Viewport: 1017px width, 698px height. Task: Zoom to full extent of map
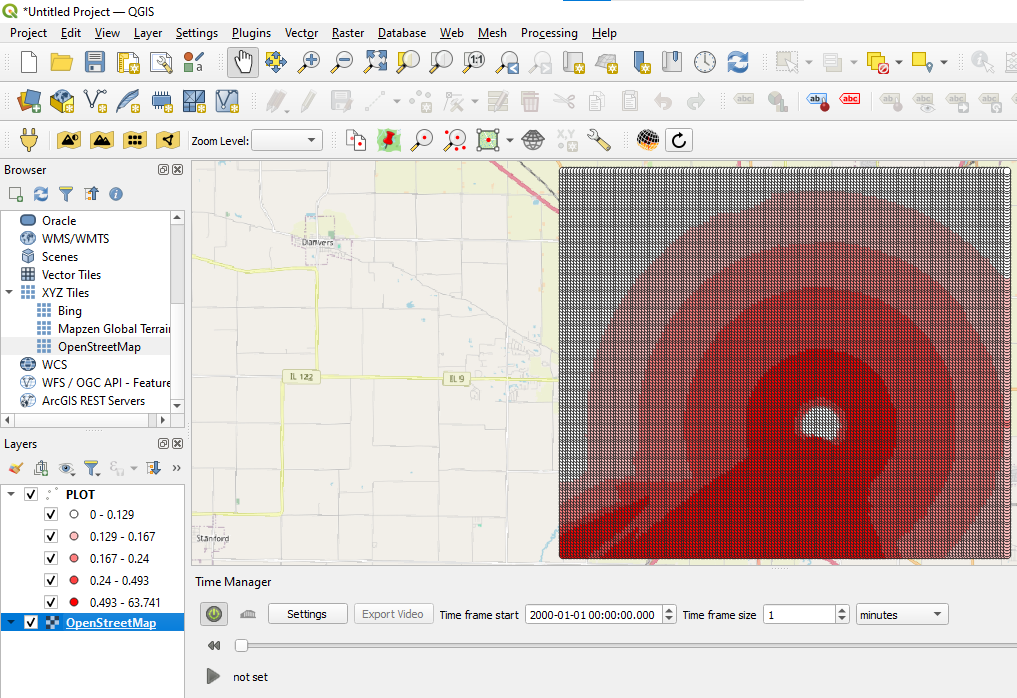(375, 62)
